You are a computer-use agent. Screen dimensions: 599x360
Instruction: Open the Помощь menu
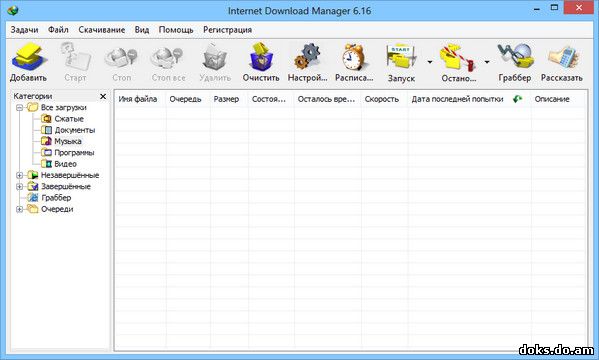click(176, 30)
